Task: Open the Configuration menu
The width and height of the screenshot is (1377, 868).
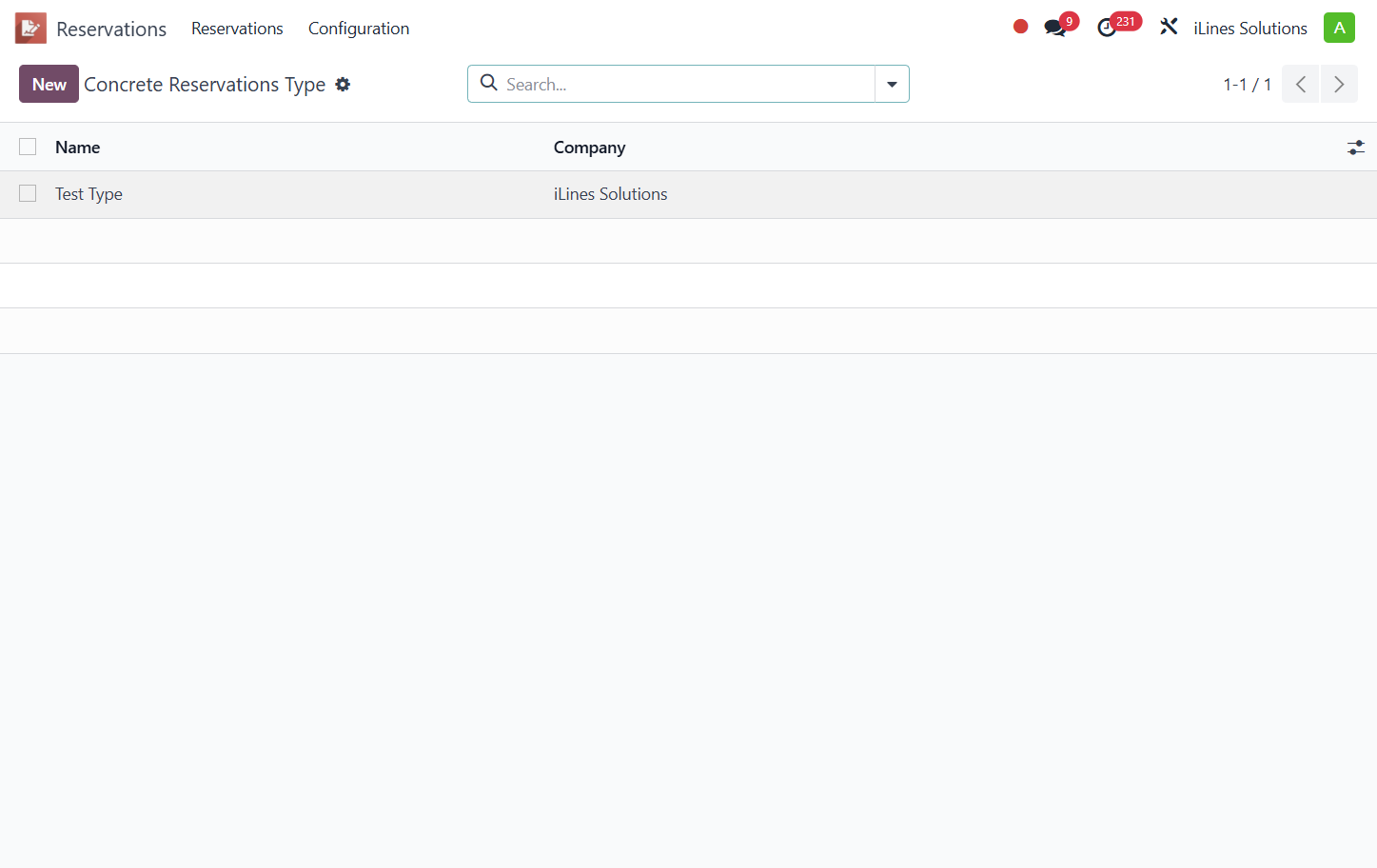Action: coord(359,29)
